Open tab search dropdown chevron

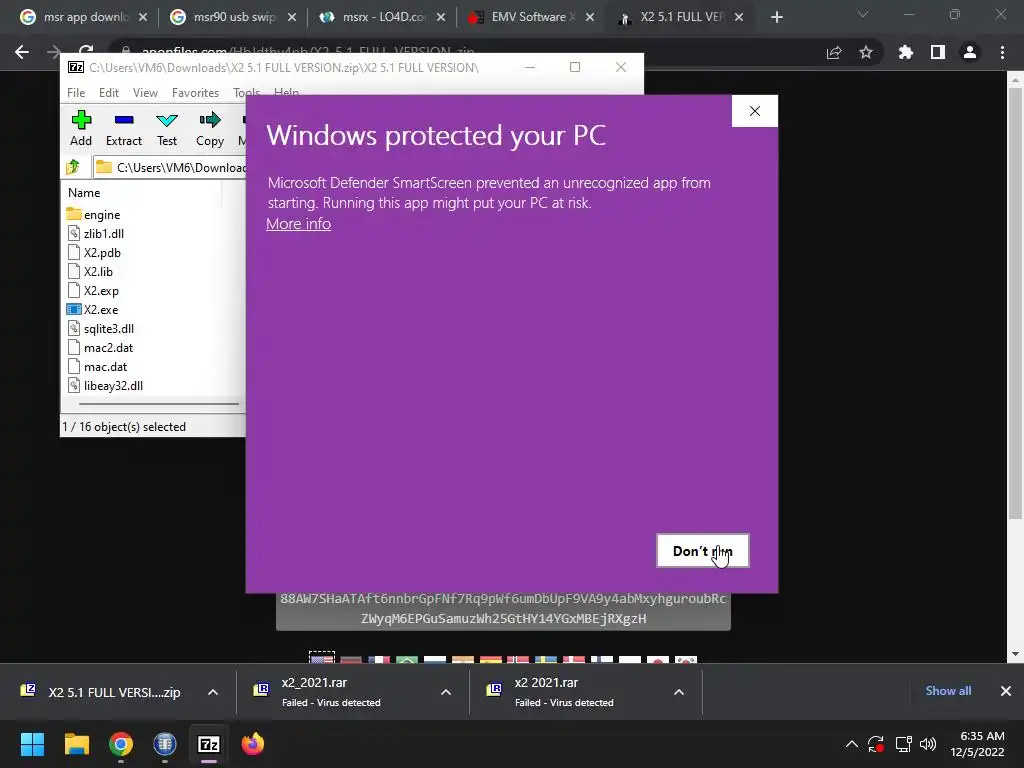coord(863,14)
